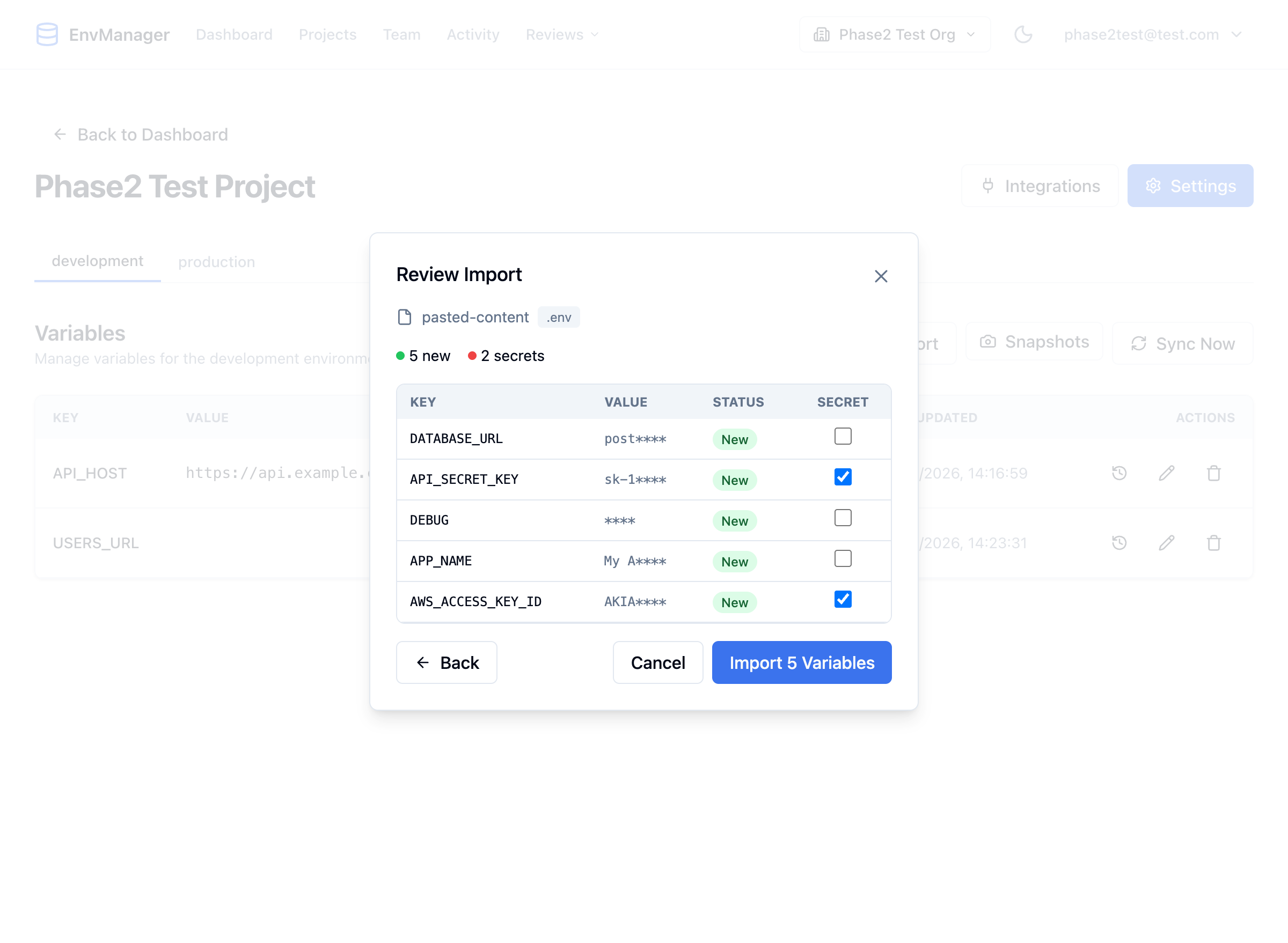View API_HOST history via clock icon
The height and width of the screenshot is (943, 1288).
(x=1119, y=473)
